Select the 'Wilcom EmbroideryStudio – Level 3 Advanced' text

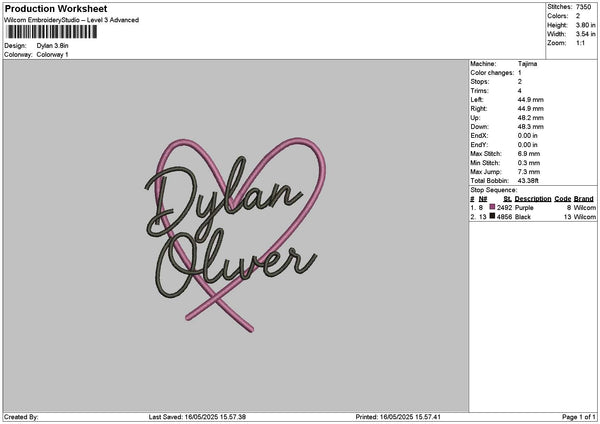tap(72, 20)
